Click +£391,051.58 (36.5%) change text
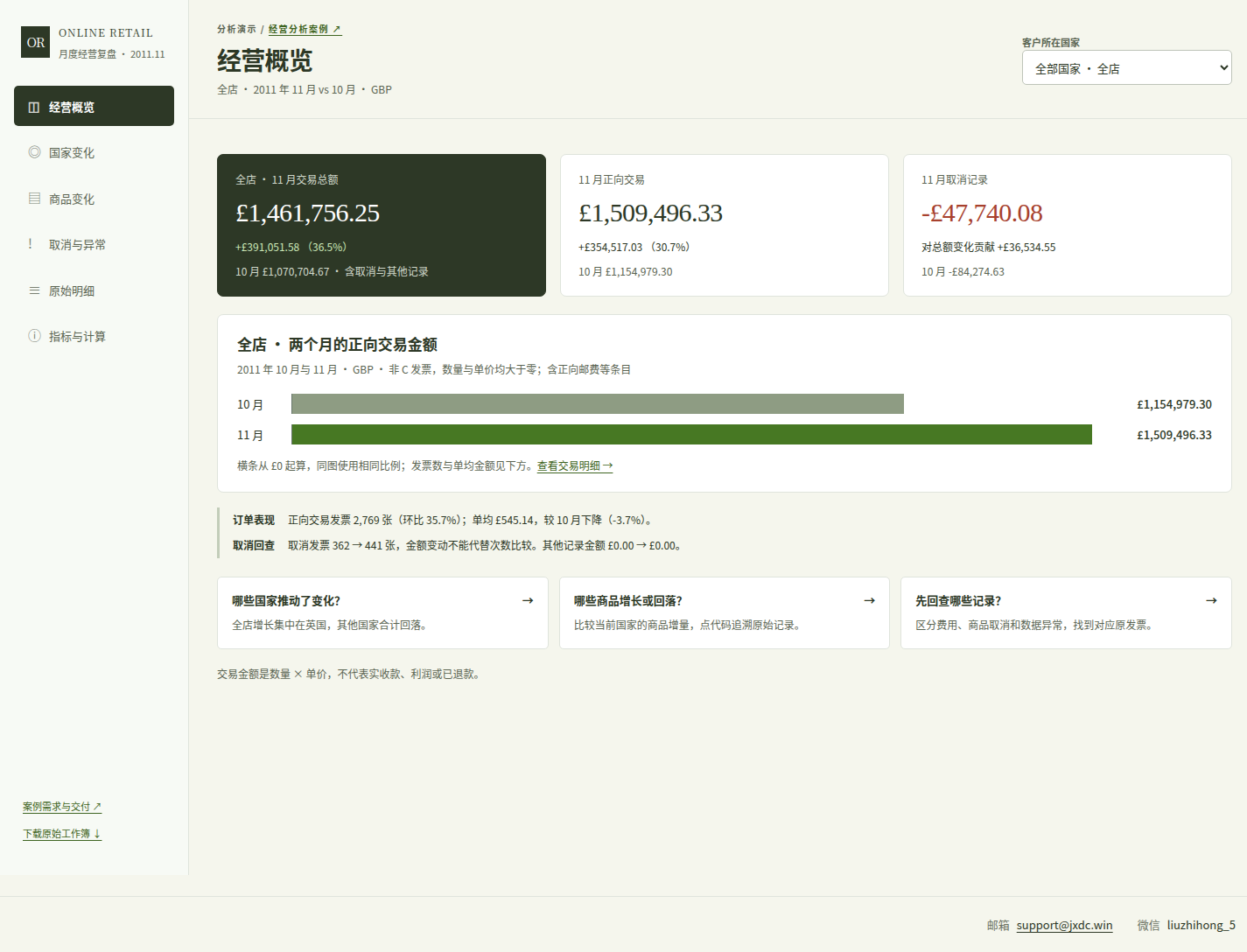Image resolution: width=1247 pixels, height=952 pixels. coord(291,248)
